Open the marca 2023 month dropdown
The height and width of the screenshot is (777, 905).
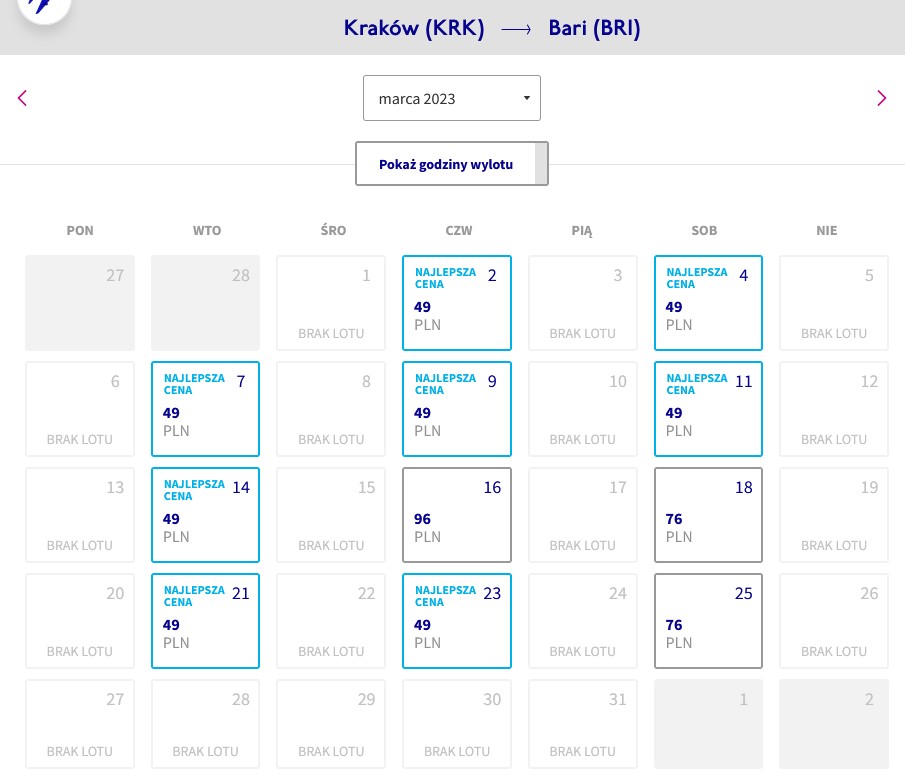point(452,98)
